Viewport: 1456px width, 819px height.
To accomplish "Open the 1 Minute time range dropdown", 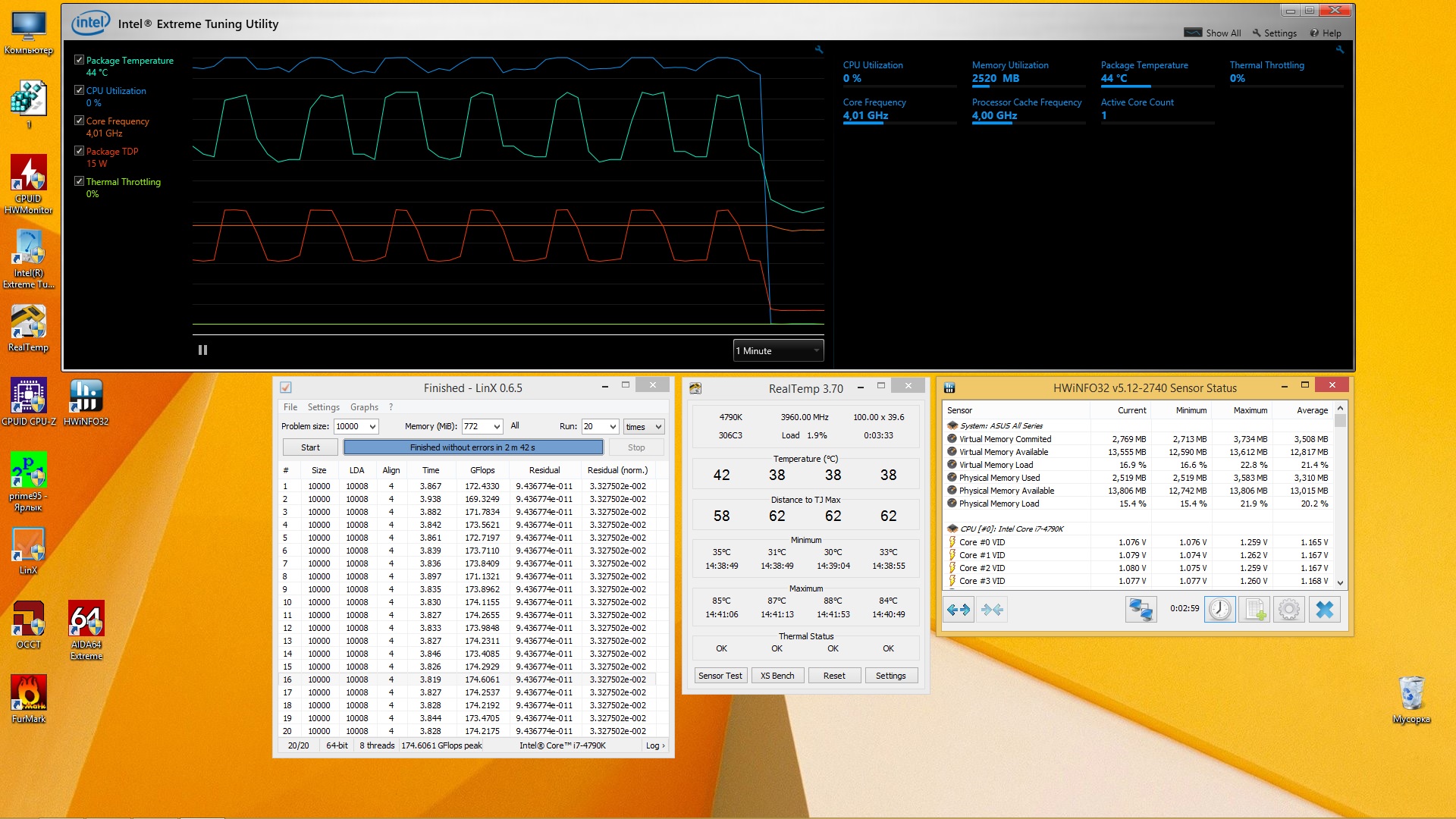I will 778,350.
